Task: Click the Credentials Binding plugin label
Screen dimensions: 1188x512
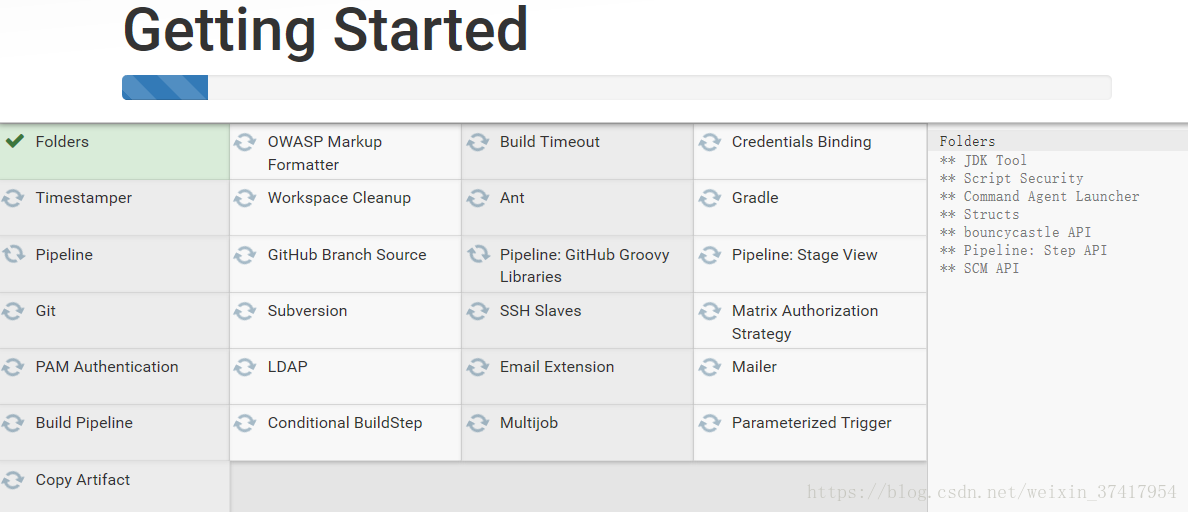Action: click(801, 142)
